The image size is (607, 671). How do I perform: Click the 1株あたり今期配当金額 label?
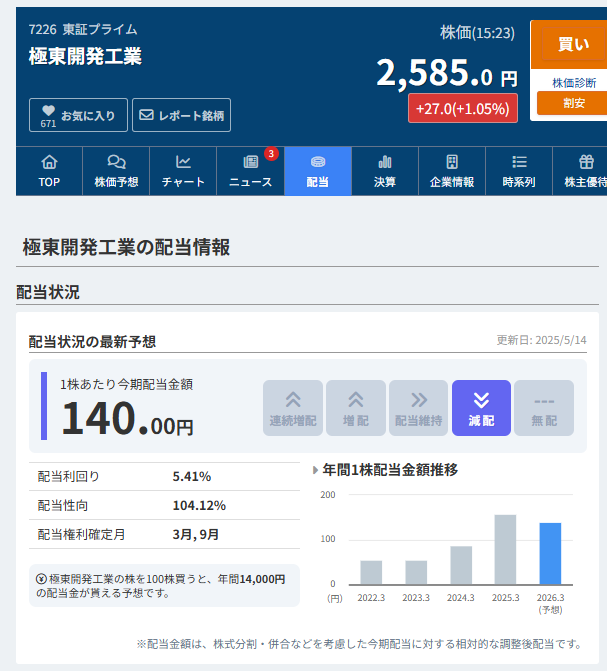coord(126,384)
